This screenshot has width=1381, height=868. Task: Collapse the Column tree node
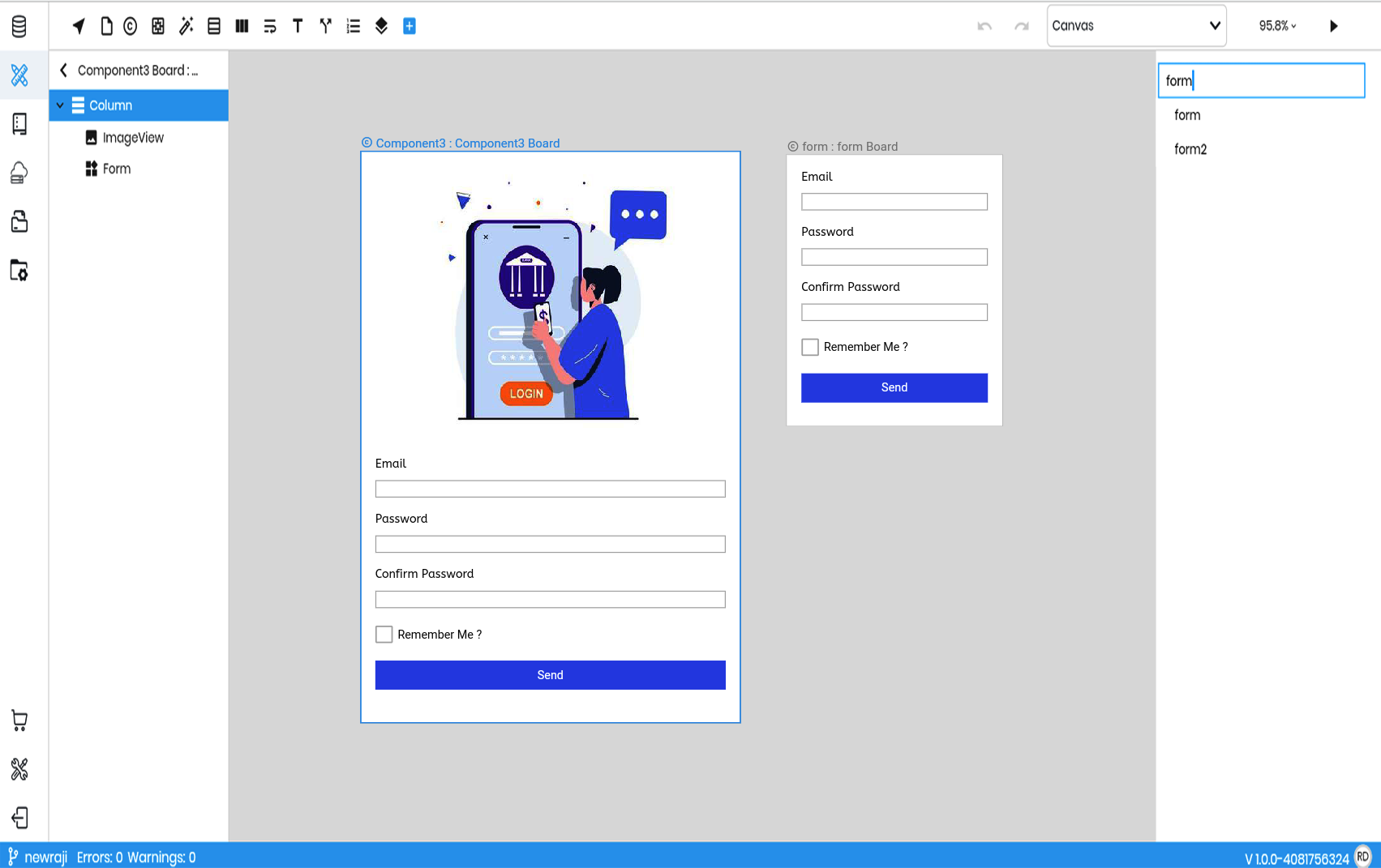pos(60,105)
